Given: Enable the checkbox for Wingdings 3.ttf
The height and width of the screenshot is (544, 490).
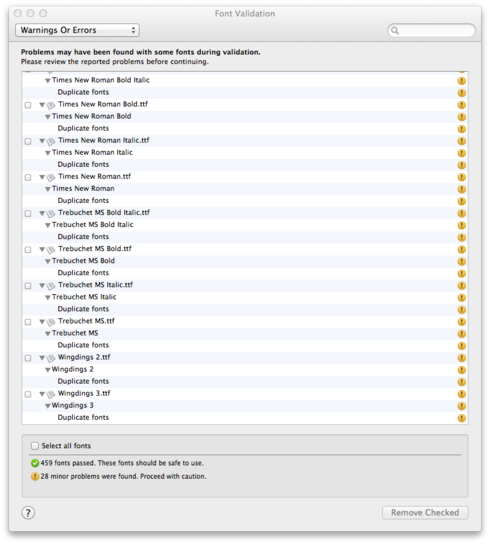Looking at the screenshot, I should [x=28, y=394].
